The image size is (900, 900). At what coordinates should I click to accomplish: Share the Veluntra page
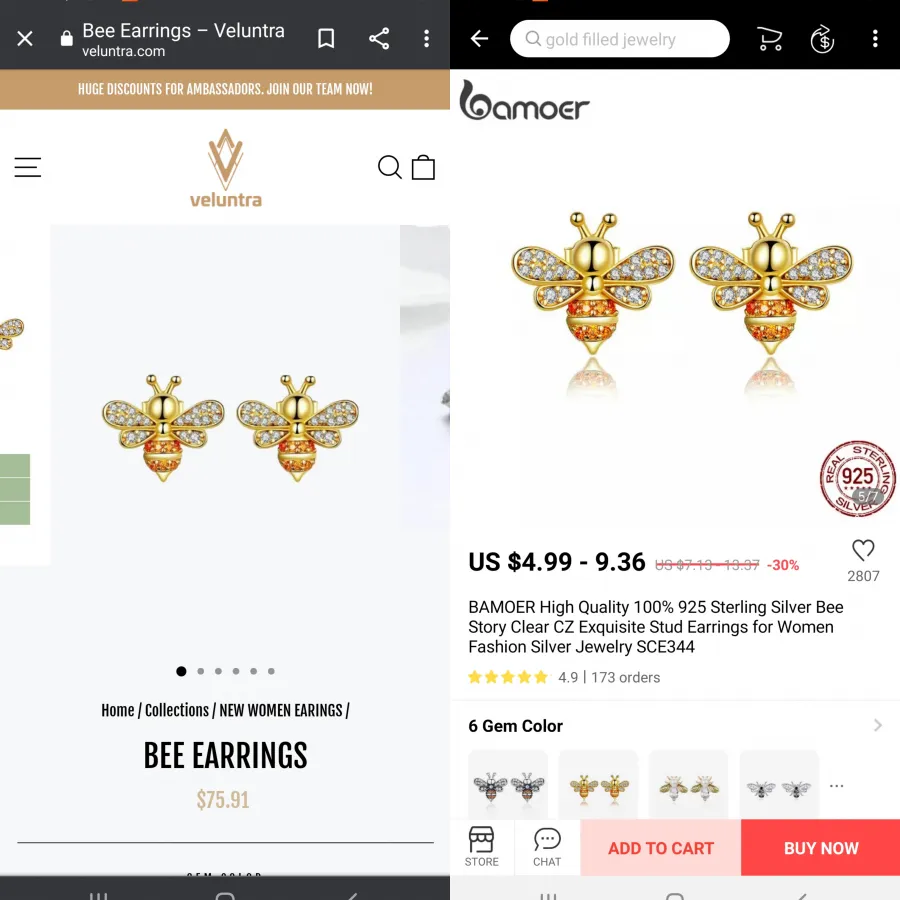pyautogui.click(x=379, y=39)
